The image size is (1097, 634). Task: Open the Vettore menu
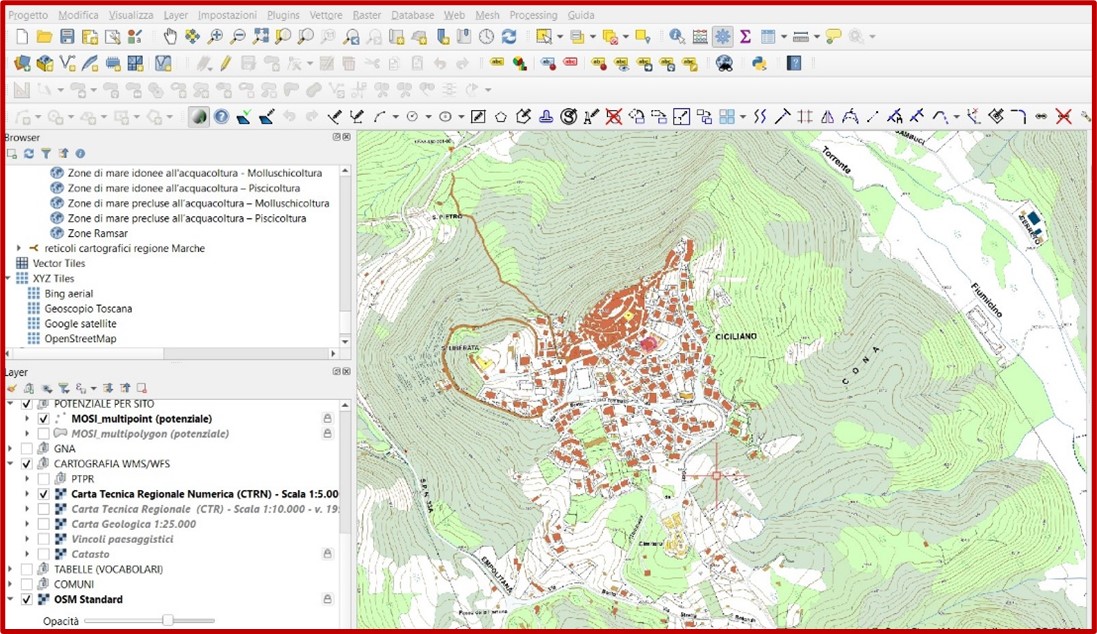coord(327,15)
